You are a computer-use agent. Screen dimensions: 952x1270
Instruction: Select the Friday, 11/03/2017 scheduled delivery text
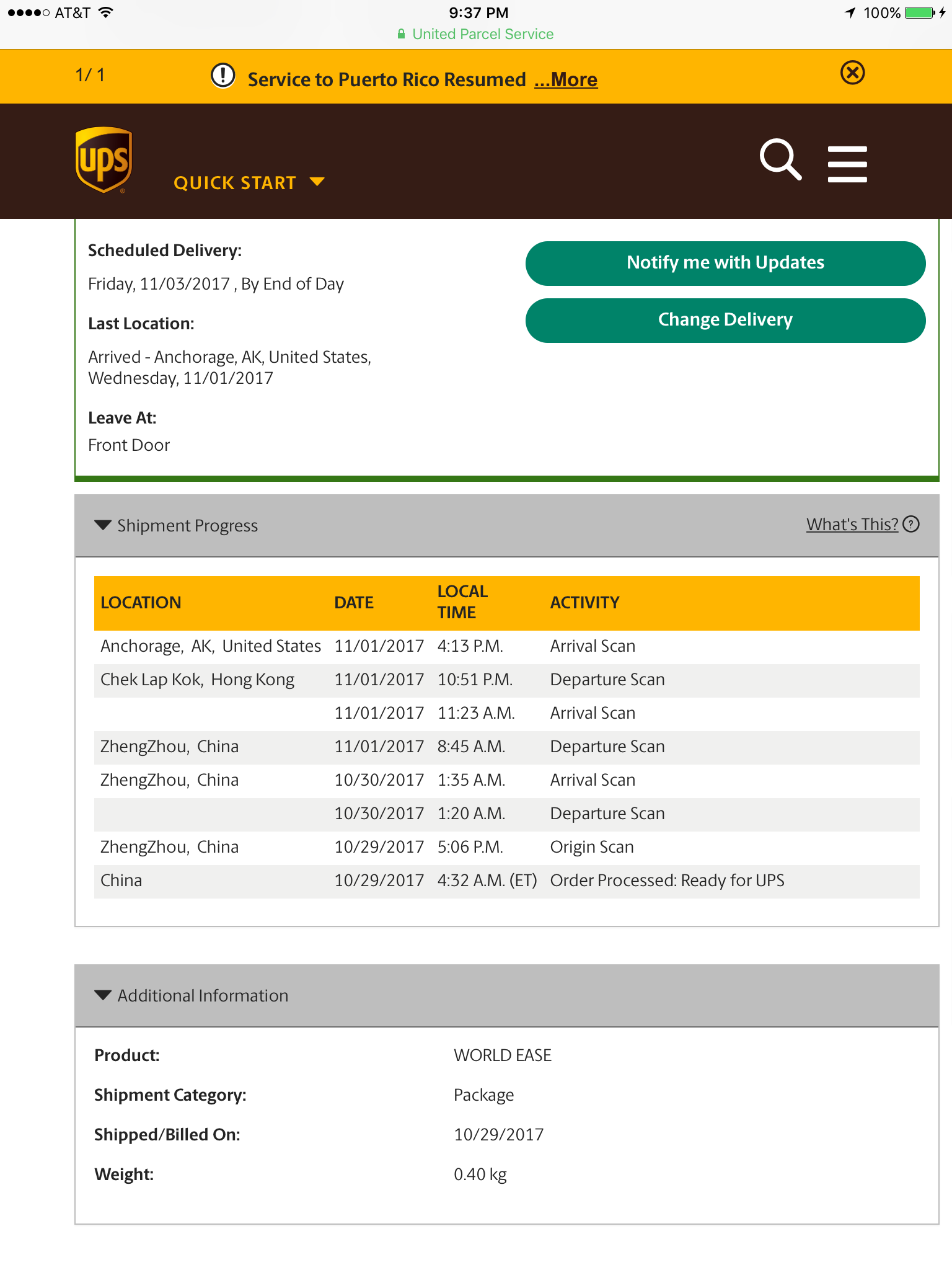[216, 284]
